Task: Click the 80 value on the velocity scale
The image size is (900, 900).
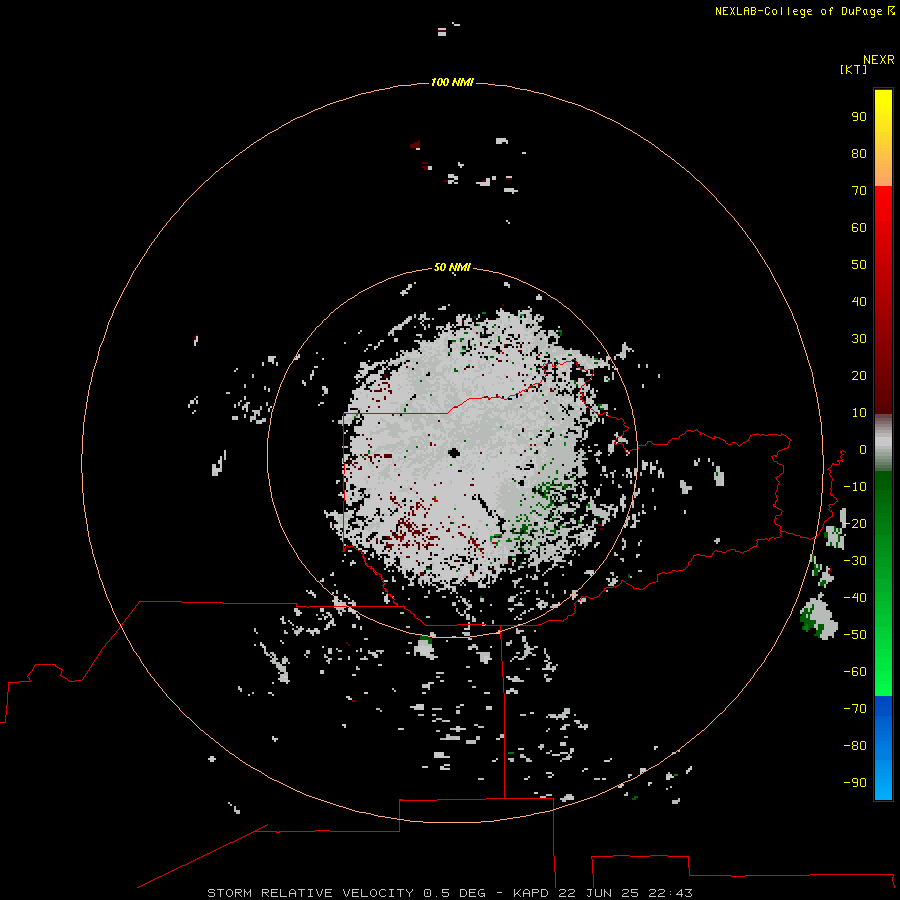Action: (859, 154)
